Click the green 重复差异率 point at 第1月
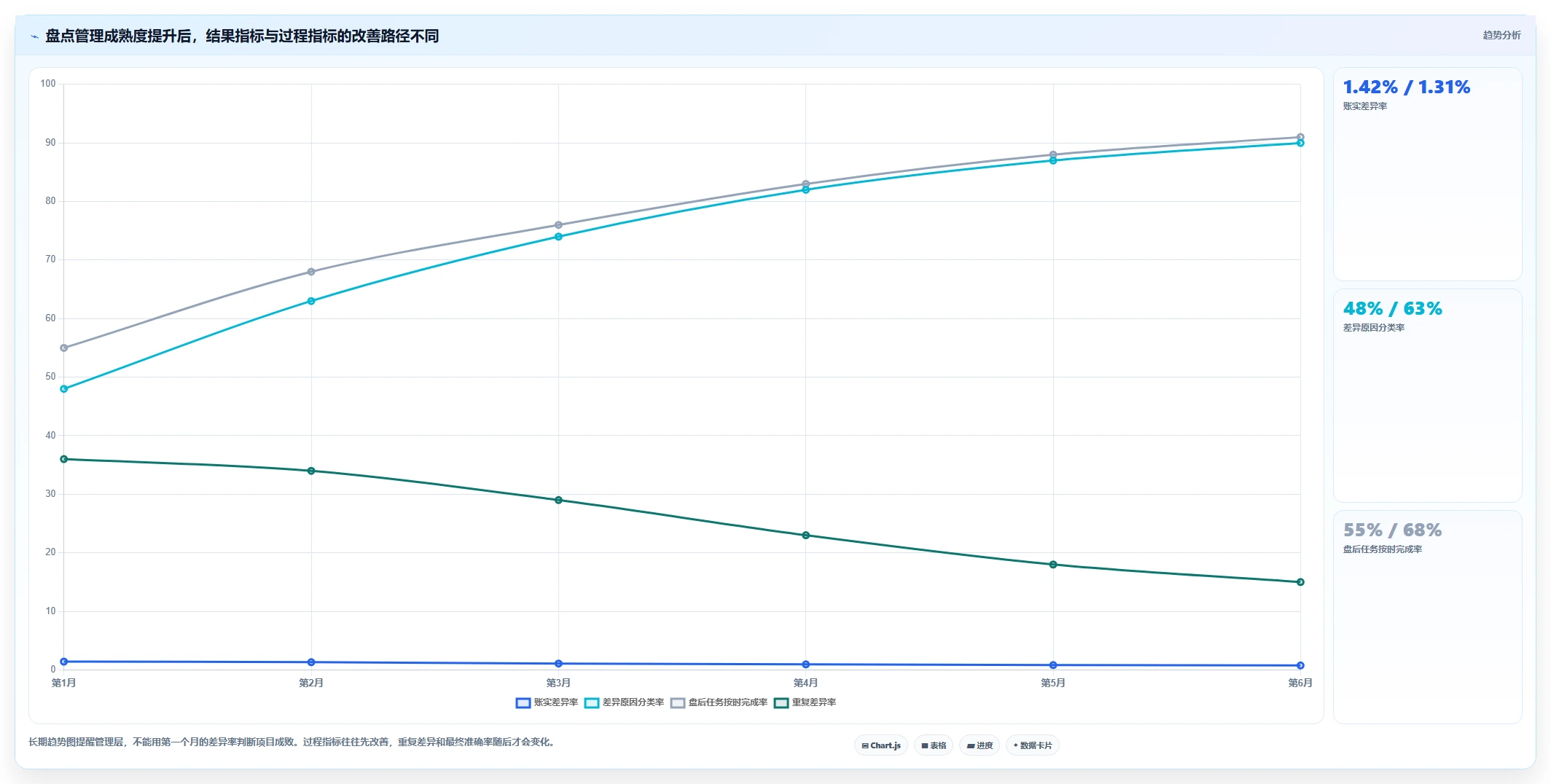Viewport: 1551px width, 784px height. 64,459
